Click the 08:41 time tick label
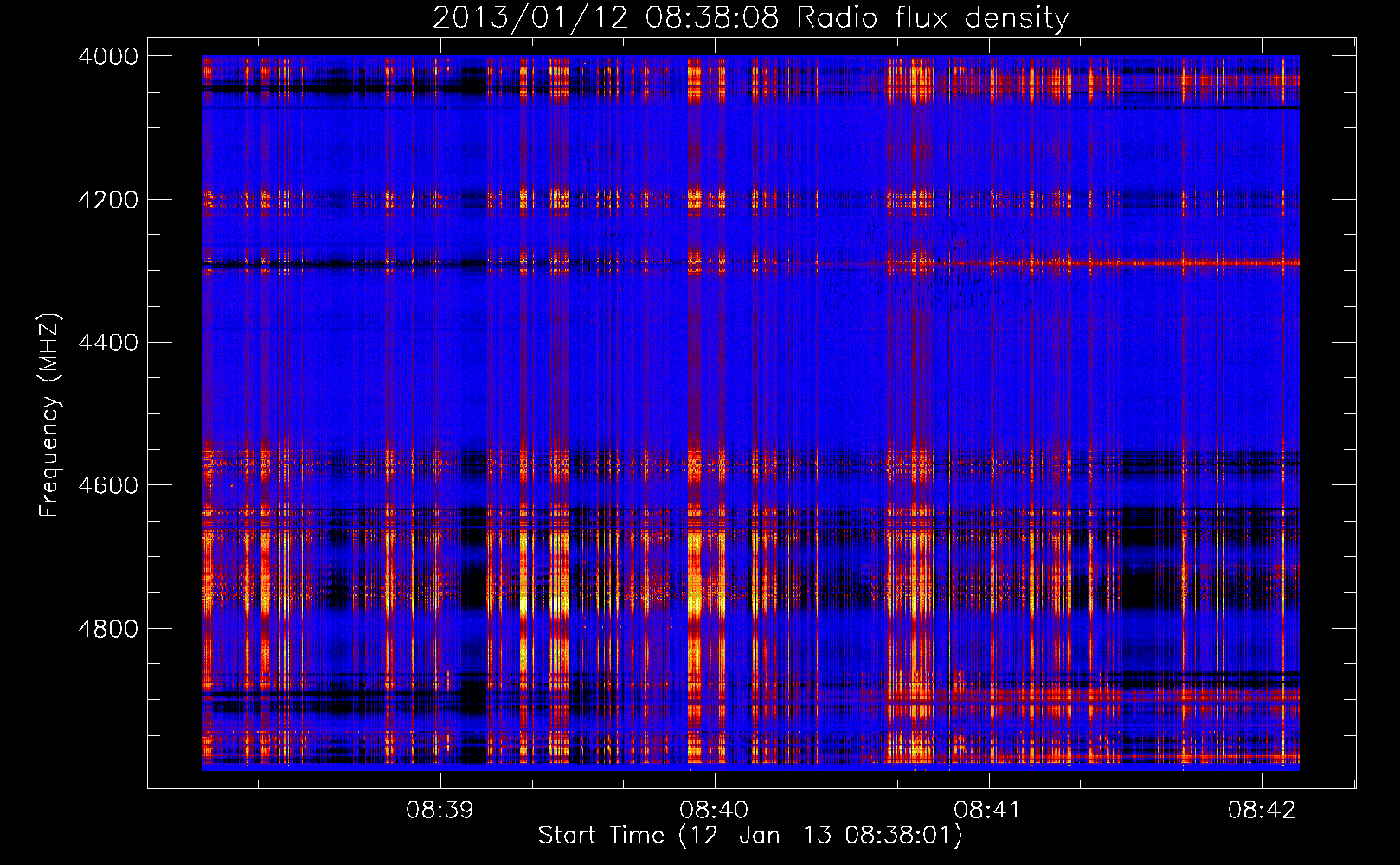 [987, 811]
